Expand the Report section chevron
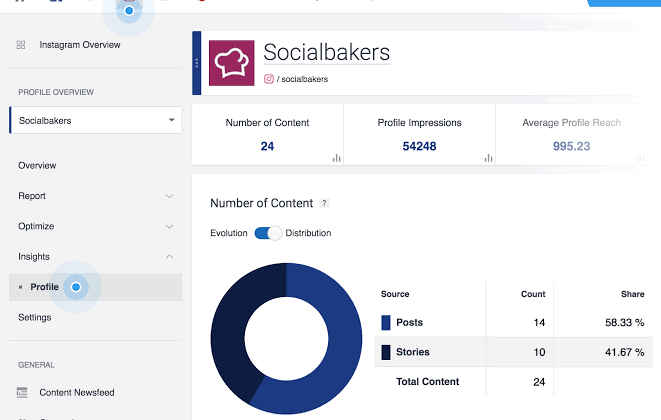Screen dimensions: 661x420 coord(169,196)
